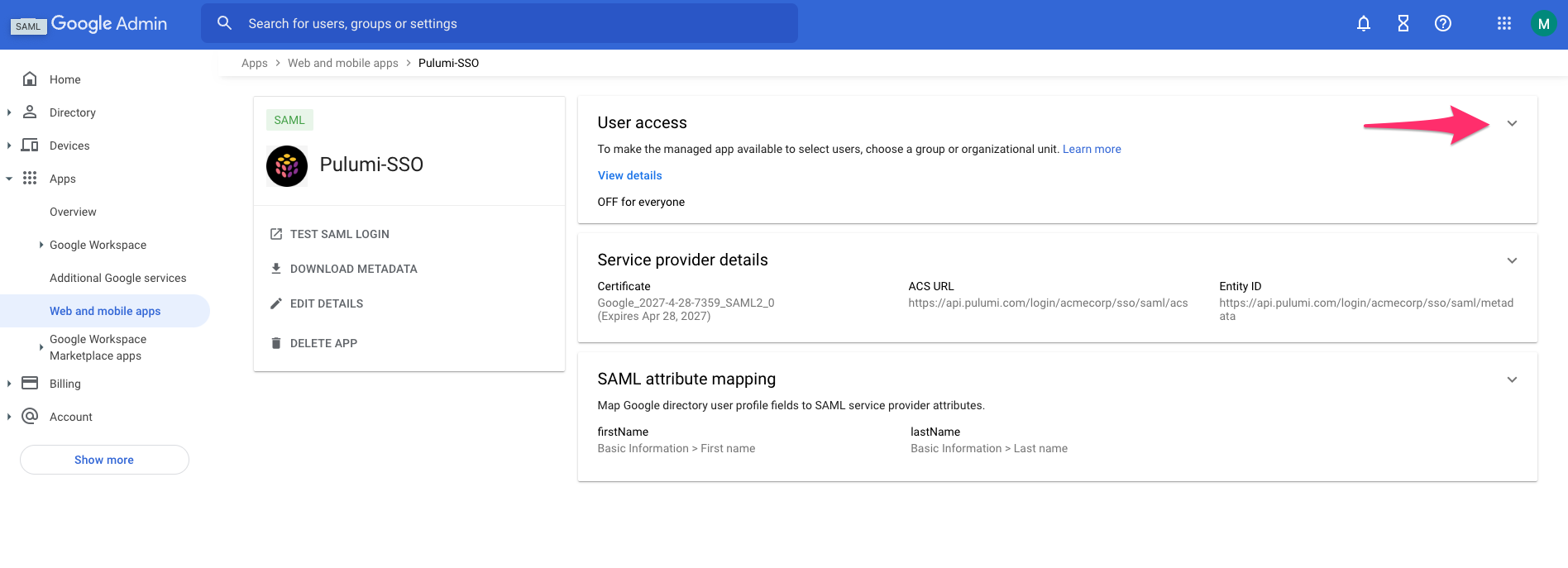Click the Directory person icon
Screen dimensions: 1568x568
tap(30, 112)
